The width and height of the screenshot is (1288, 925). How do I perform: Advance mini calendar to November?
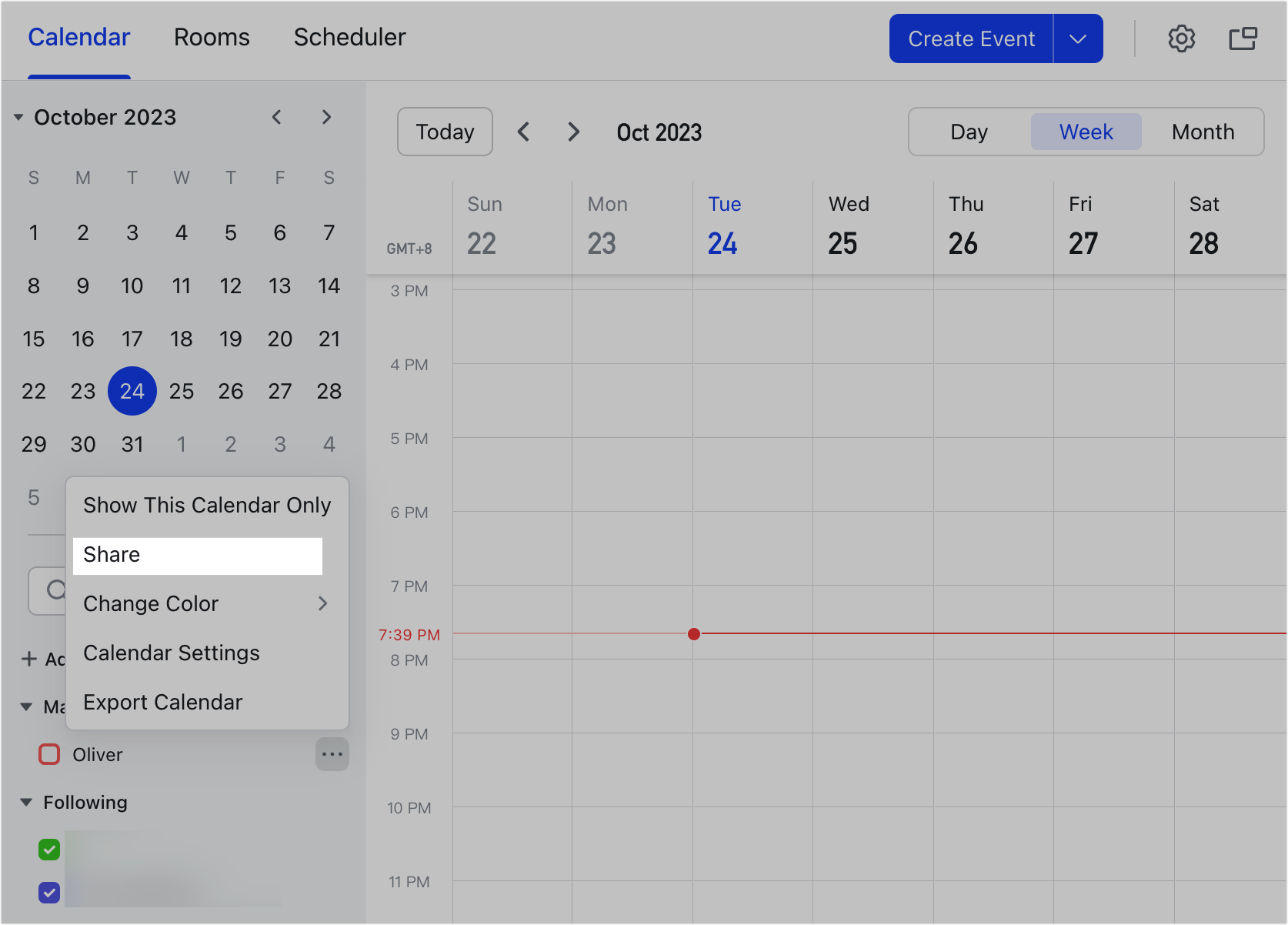[x=326, y=117]
